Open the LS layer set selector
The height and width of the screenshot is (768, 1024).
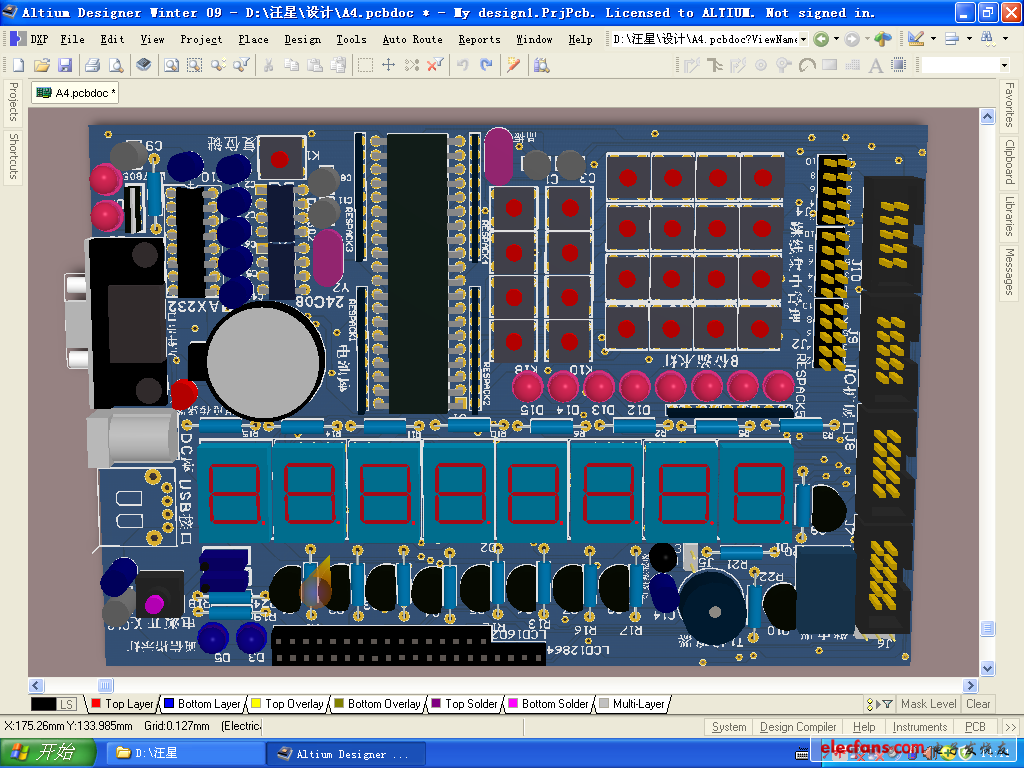(66, 704)
